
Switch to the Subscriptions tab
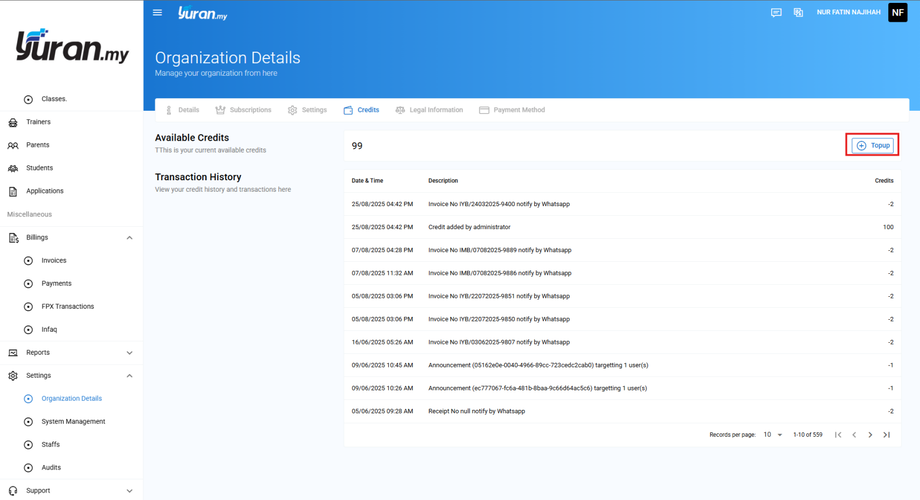[243, 110]
